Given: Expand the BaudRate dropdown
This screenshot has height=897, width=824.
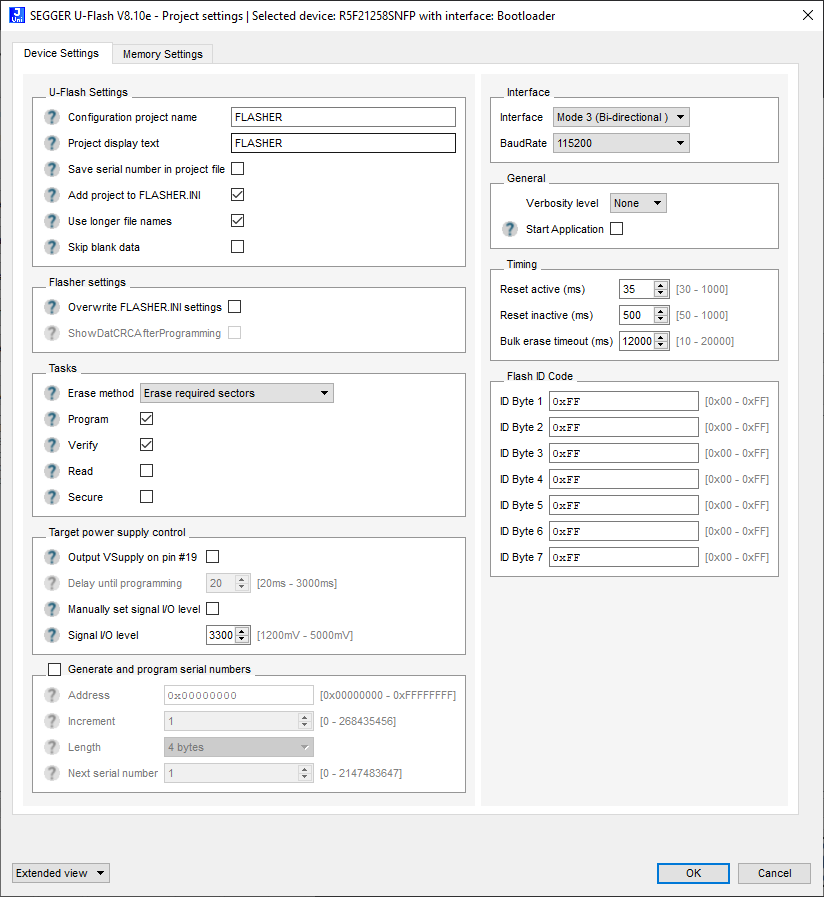Looking at the screenshot, I should (621, 143).
